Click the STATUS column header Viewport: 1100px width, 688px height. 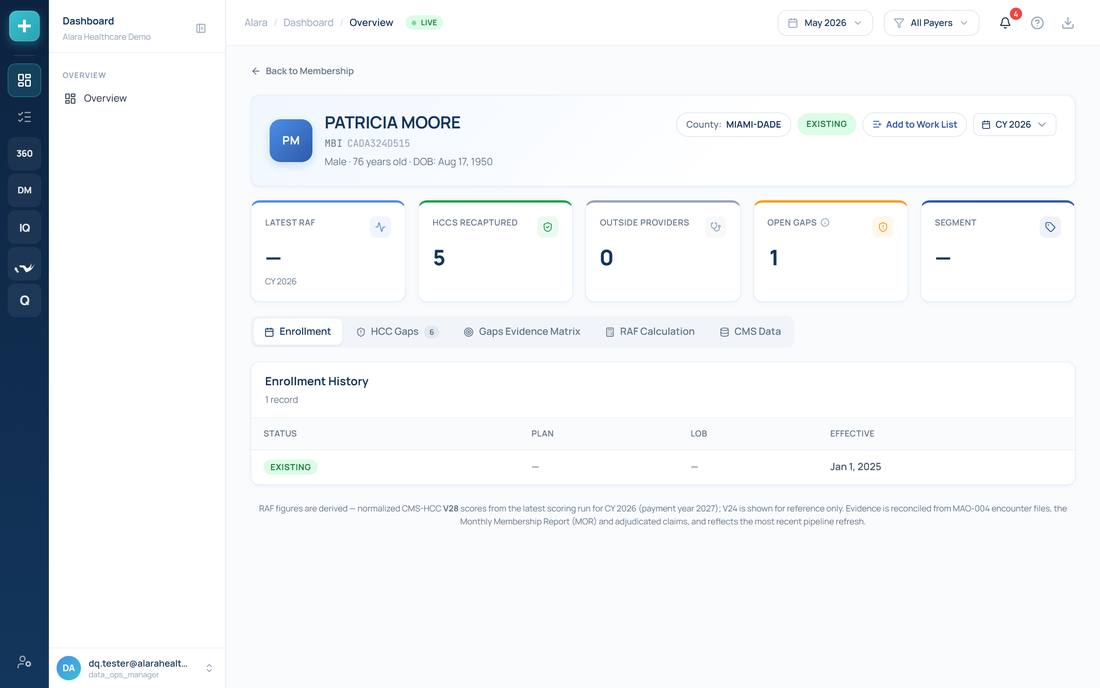click(280, 433)
